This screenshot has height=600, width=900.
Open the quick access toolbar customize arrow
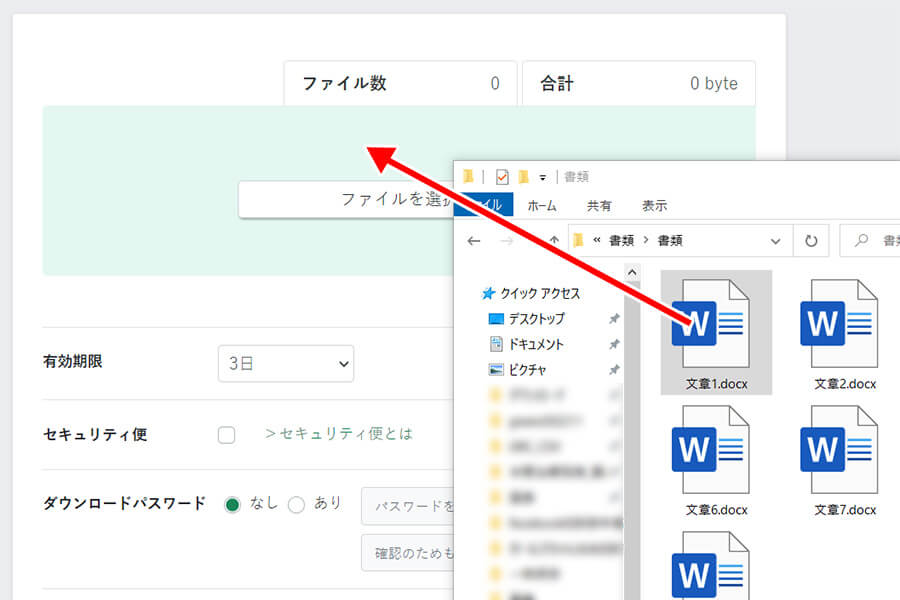[x=542, y=177]
